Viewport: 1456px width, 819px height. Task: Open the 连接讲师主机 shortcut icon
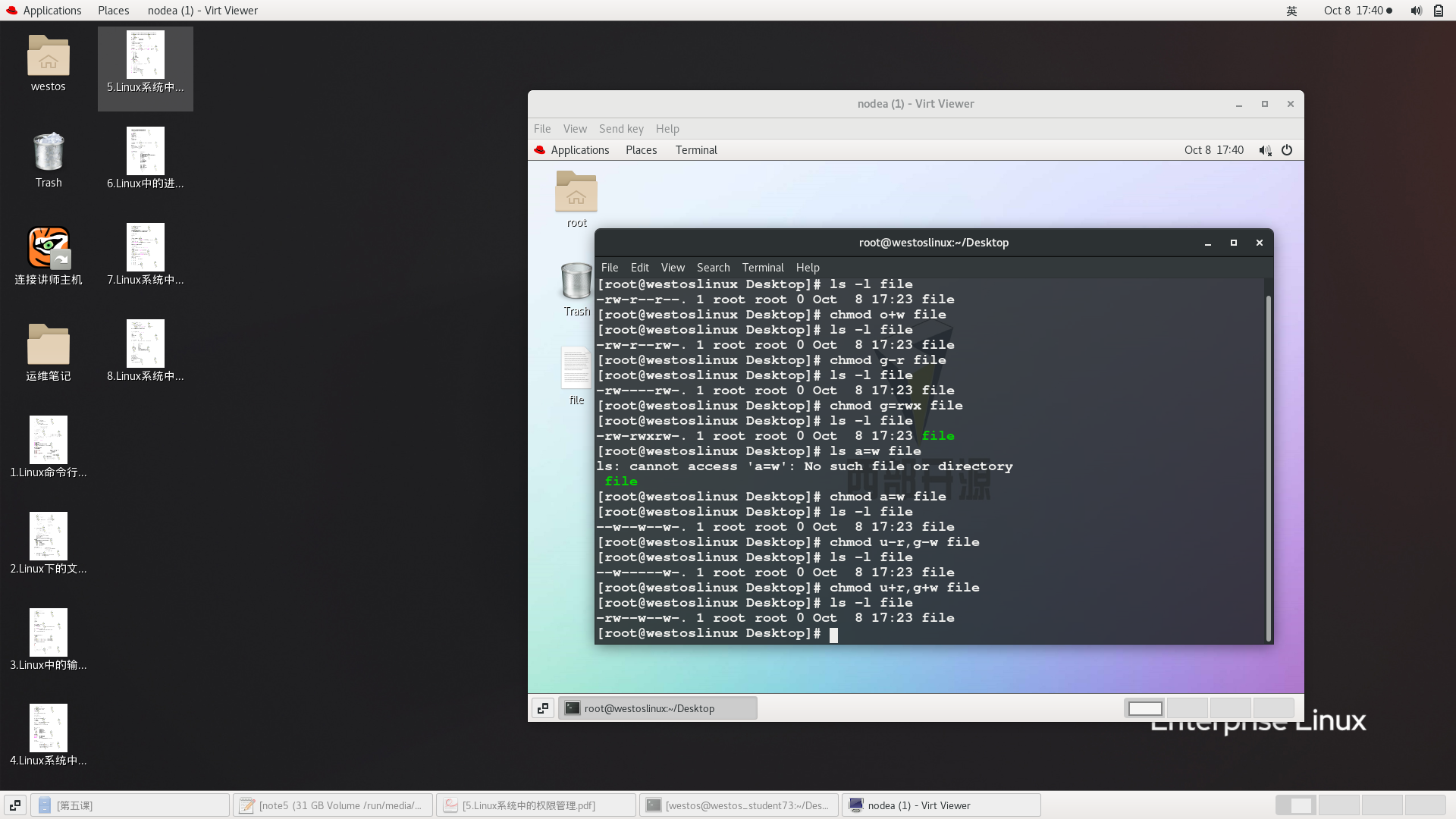(49, 248)
